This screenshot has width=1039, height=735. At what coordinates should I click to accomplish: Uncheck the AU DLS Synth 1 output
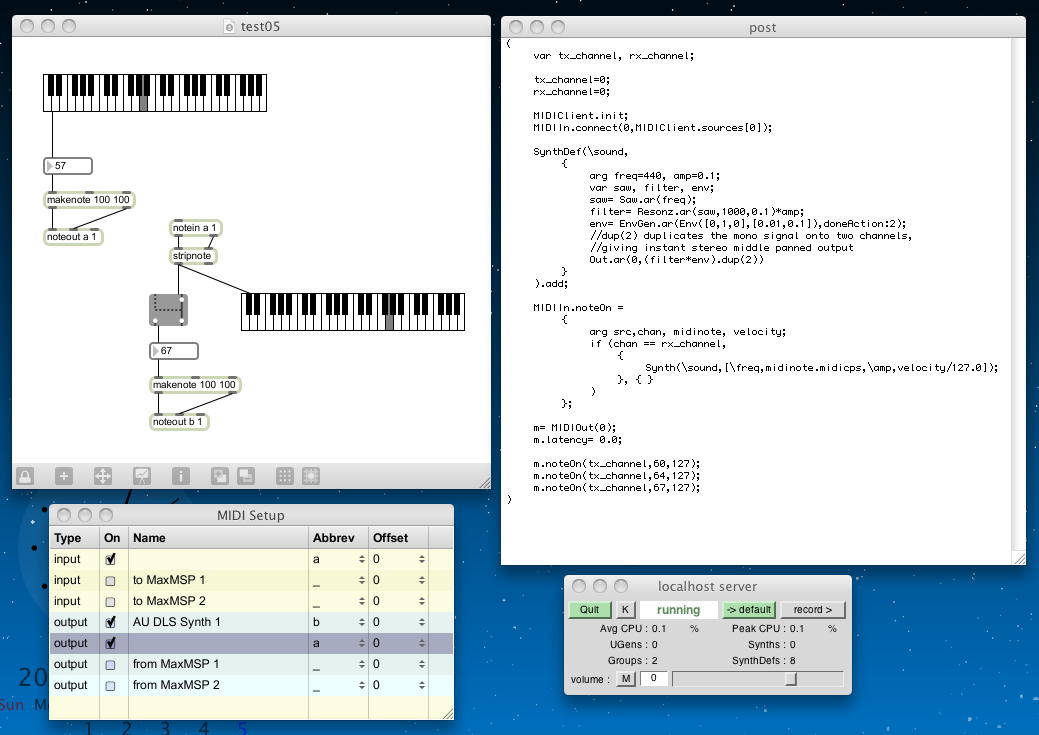(x=111, y=622)
